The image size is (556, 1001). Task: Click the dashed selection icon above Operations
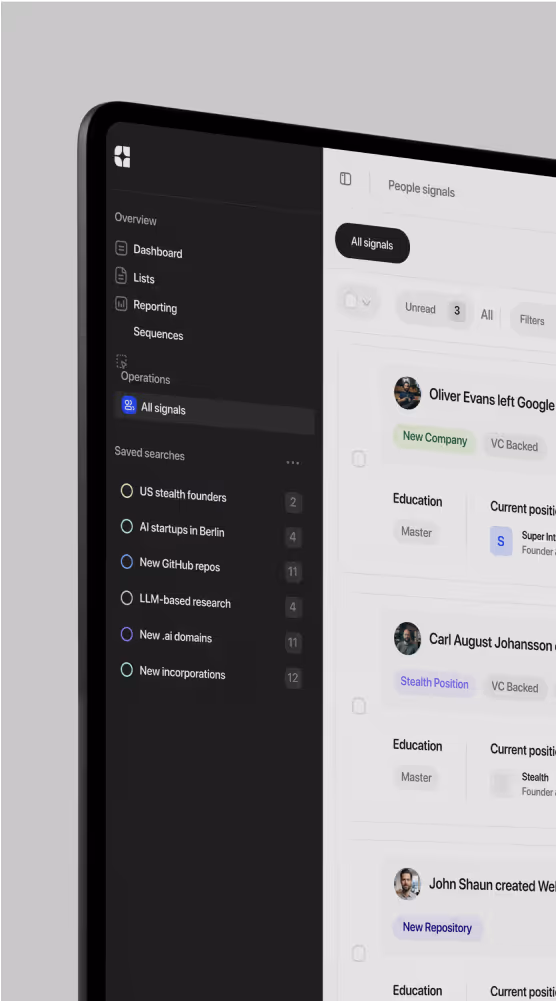(x=121, y=361)
